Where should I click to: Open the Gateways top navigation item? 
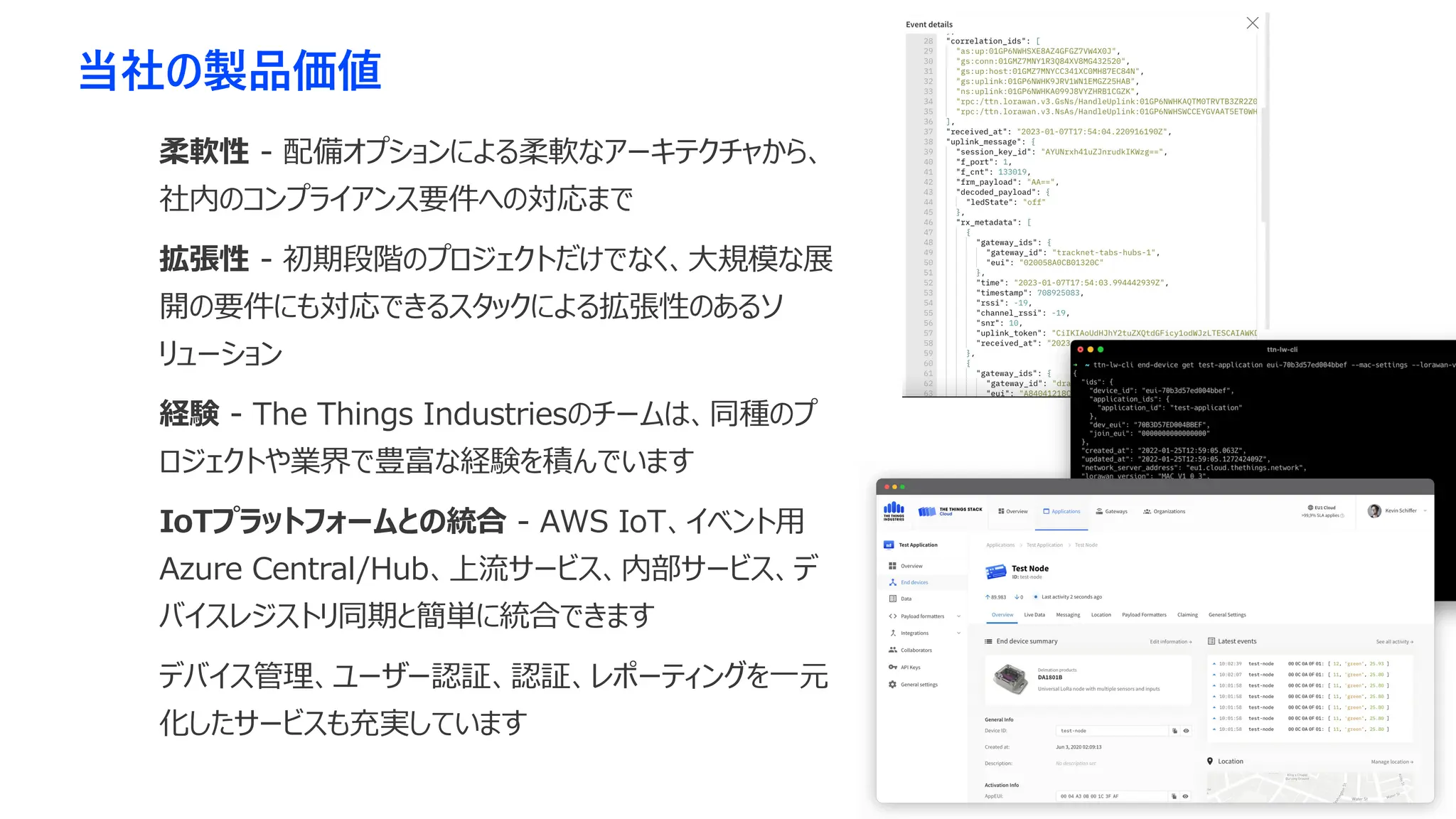point(1112,511)
